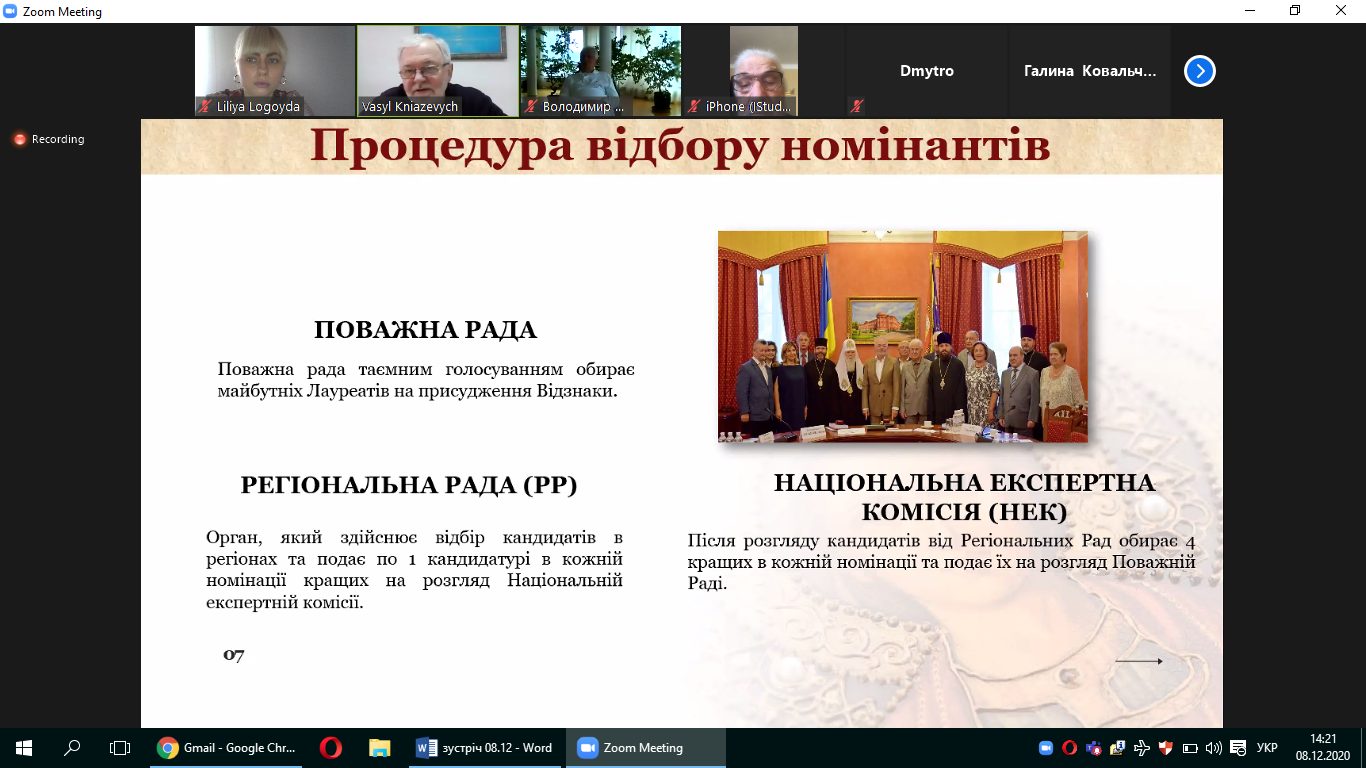
Task: Open Opera browser from the taskbar
Action: point(330,748)
